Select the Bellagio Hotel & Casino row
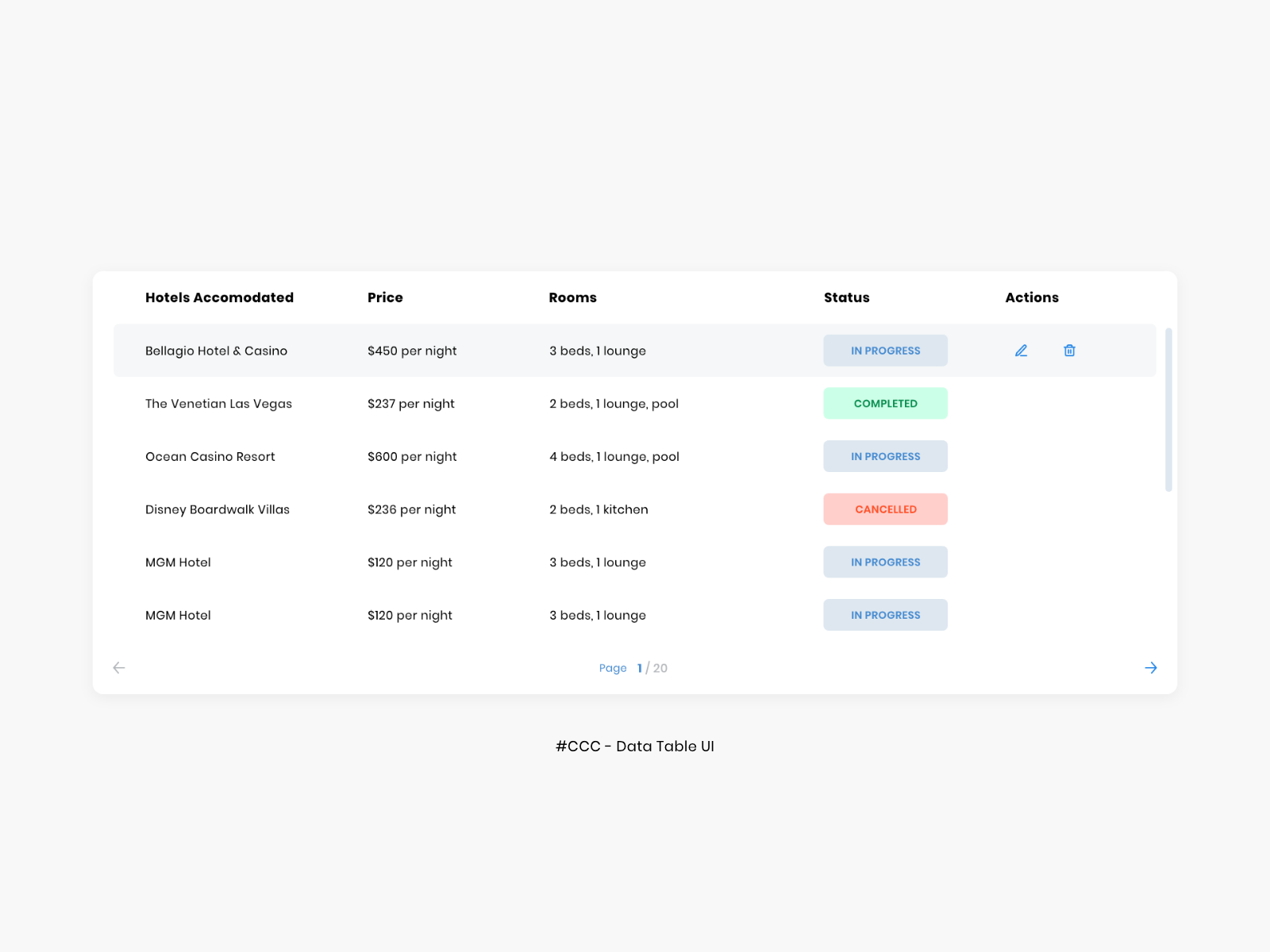The width and height of the screenshot is (1270, 952). pos(216,350)
